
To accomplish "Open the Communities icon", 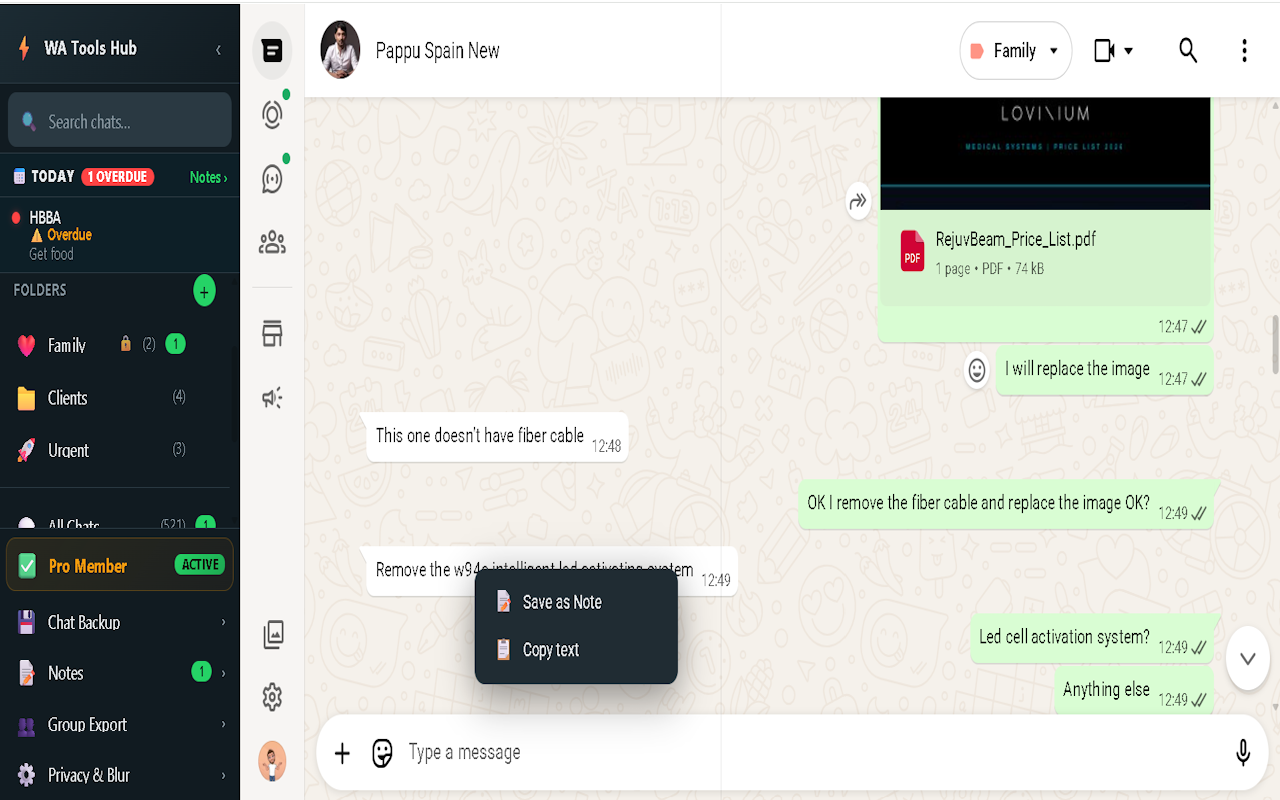I will (271, 242).
